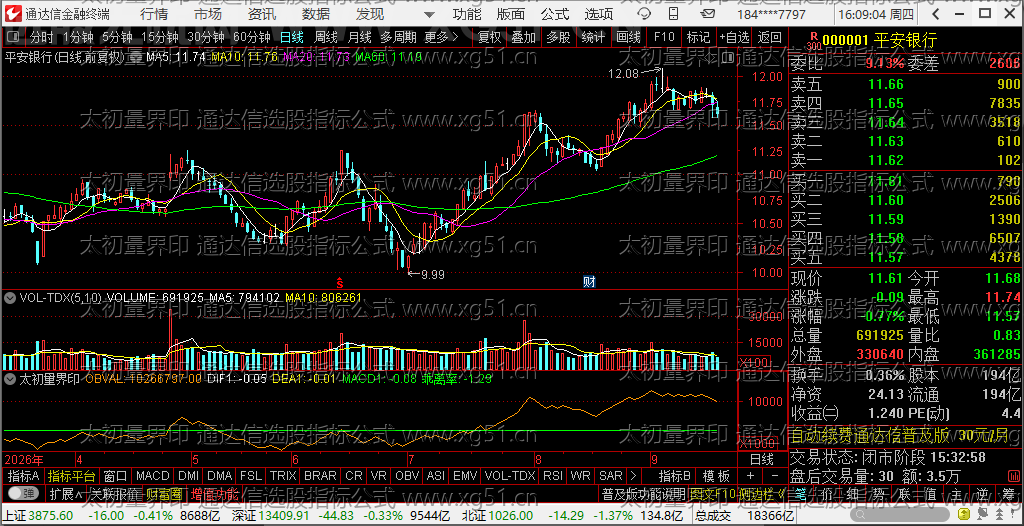This screenshot has height=526, width=1024.
Task: Open the 功能 menu
Action: 467,14
